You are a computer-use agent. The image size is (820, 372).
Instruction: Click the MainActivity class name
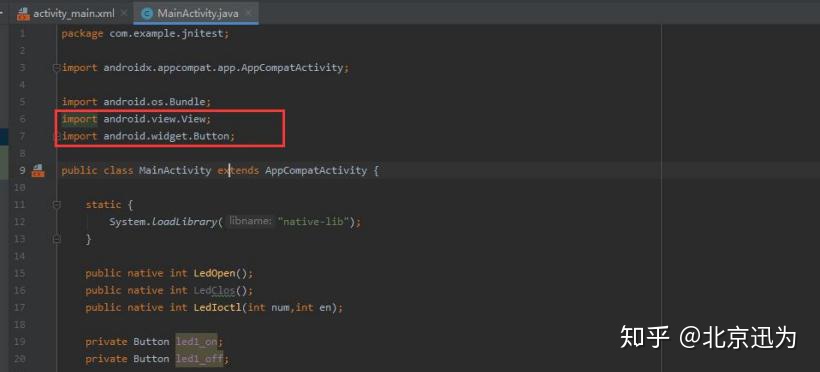(175, 170)
